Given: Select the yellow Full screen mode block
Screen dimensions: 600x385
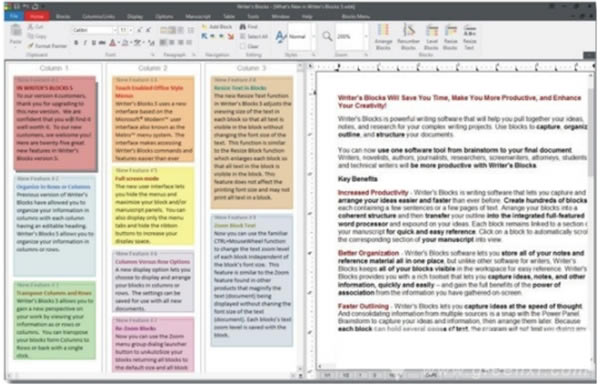Looking at the screenshot, I should [153, 206].
